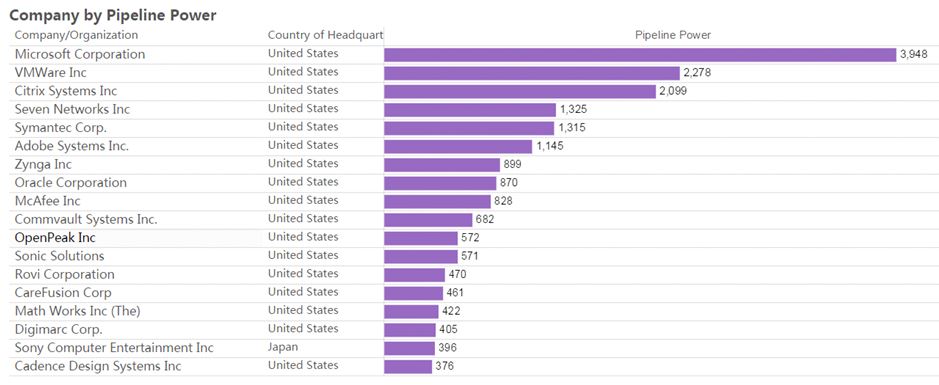
Task: Select the Oracle Corporation row label
Action: (71, 182)
